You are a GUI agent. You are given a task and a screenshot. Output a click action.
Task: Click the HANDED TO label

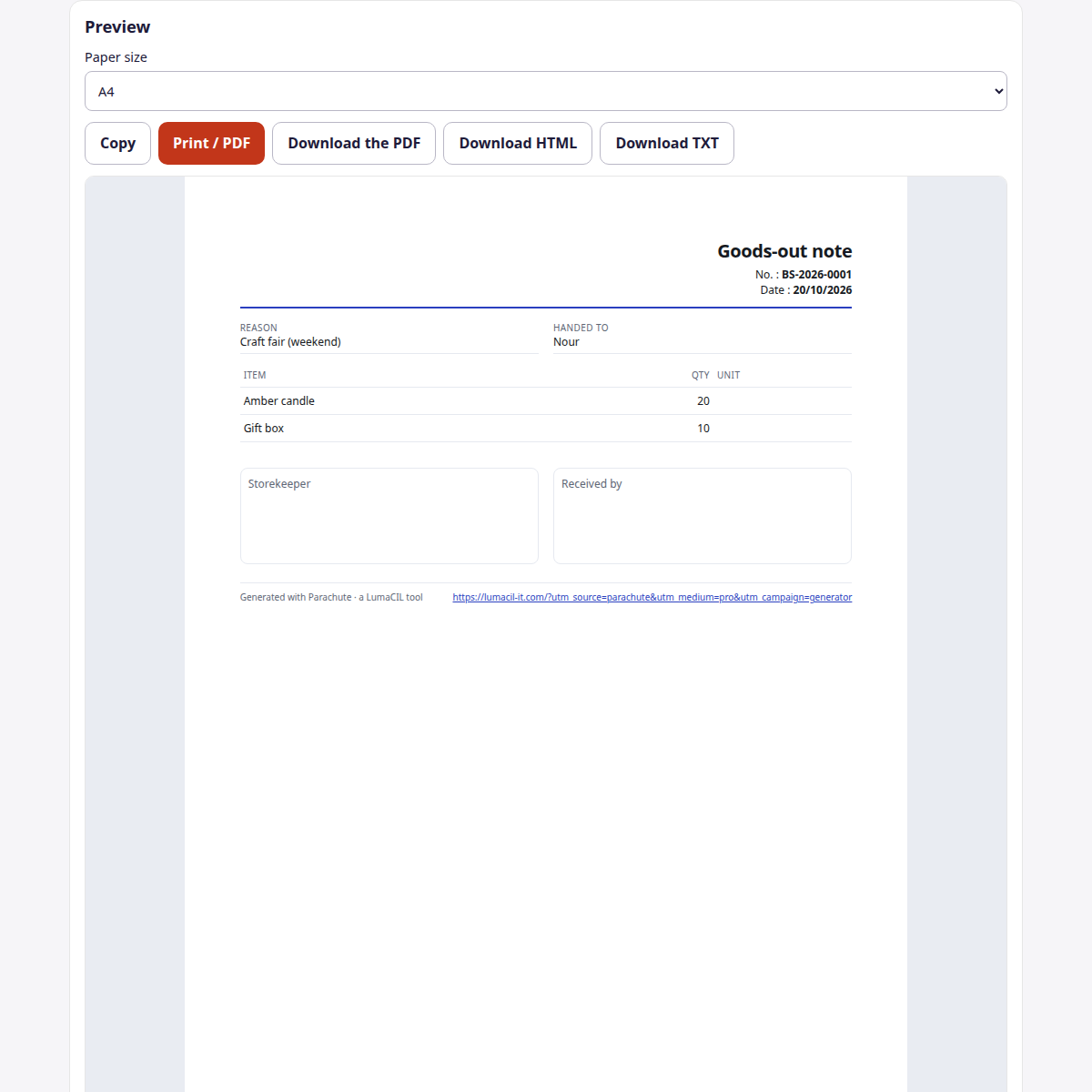pyautogui.click(x=581, y=328)
